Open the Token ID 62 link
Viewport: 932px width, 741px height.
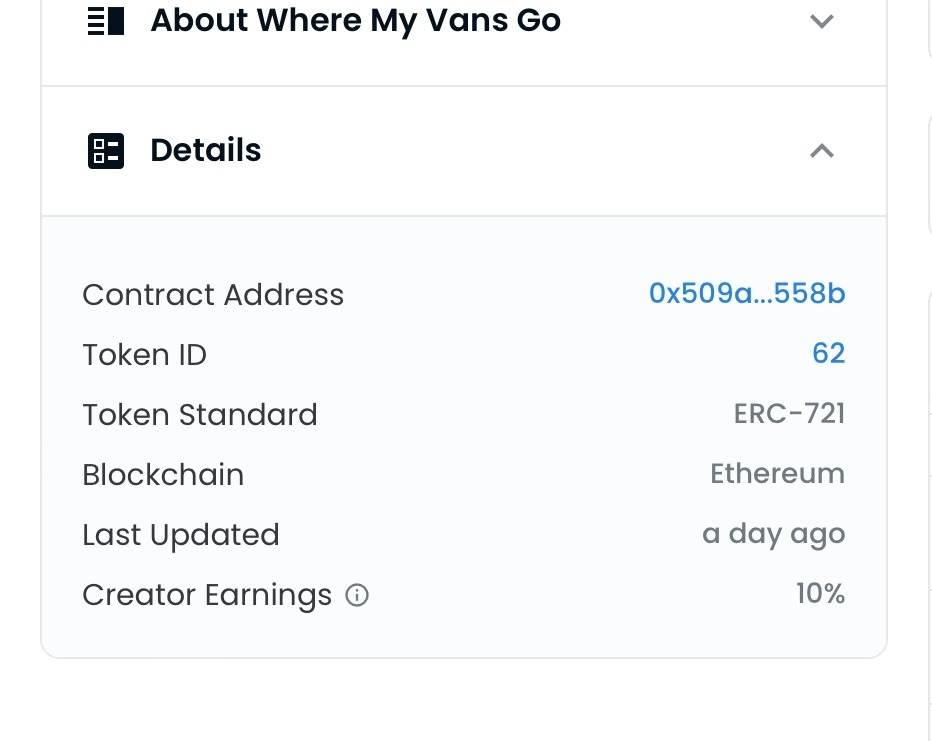pyautogui.click(x=829, y=354)
